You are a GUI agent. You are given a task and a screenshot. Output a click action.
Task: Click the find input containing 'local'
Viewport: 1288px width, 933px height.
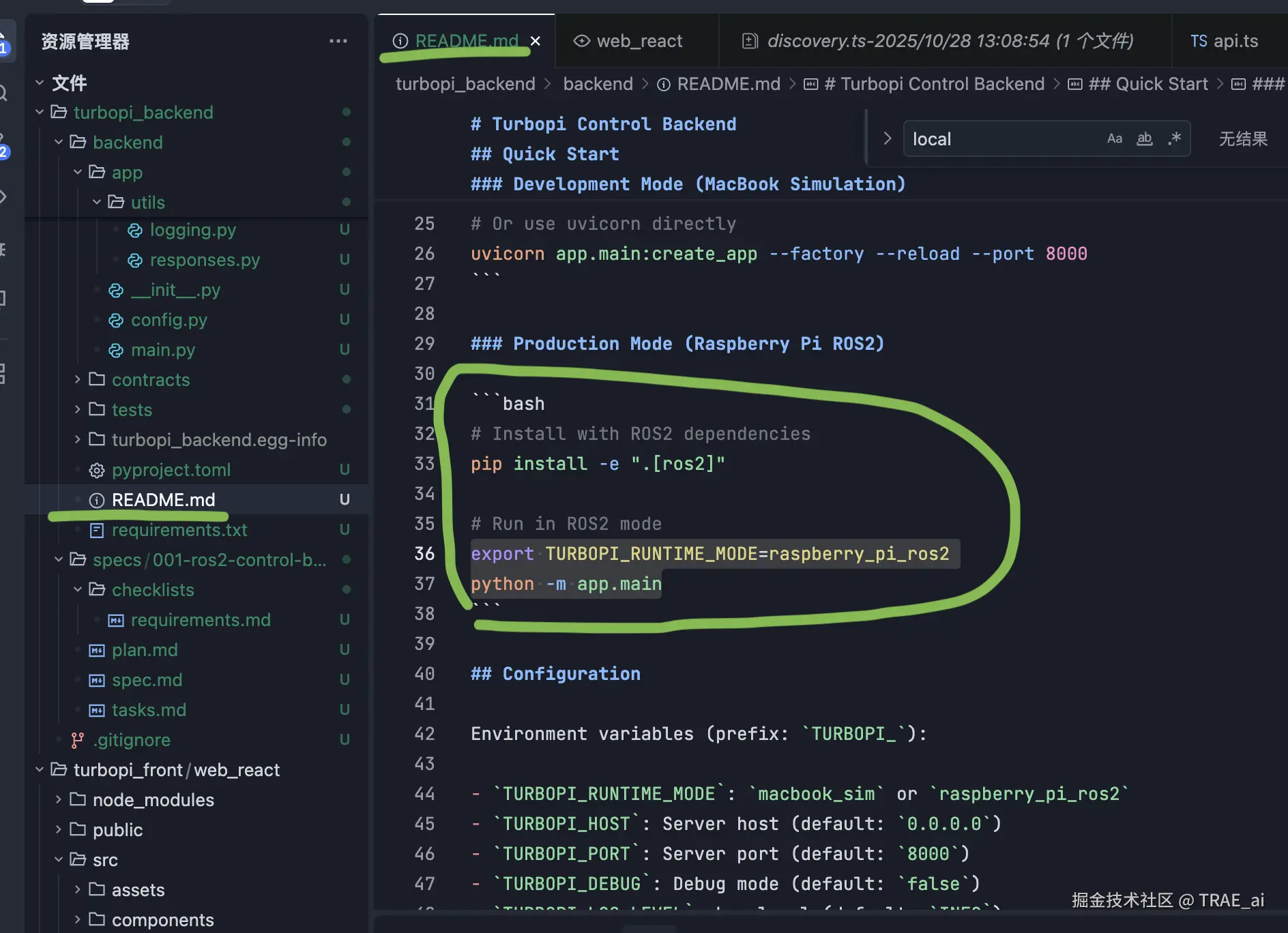click(x=1003, y=139)
